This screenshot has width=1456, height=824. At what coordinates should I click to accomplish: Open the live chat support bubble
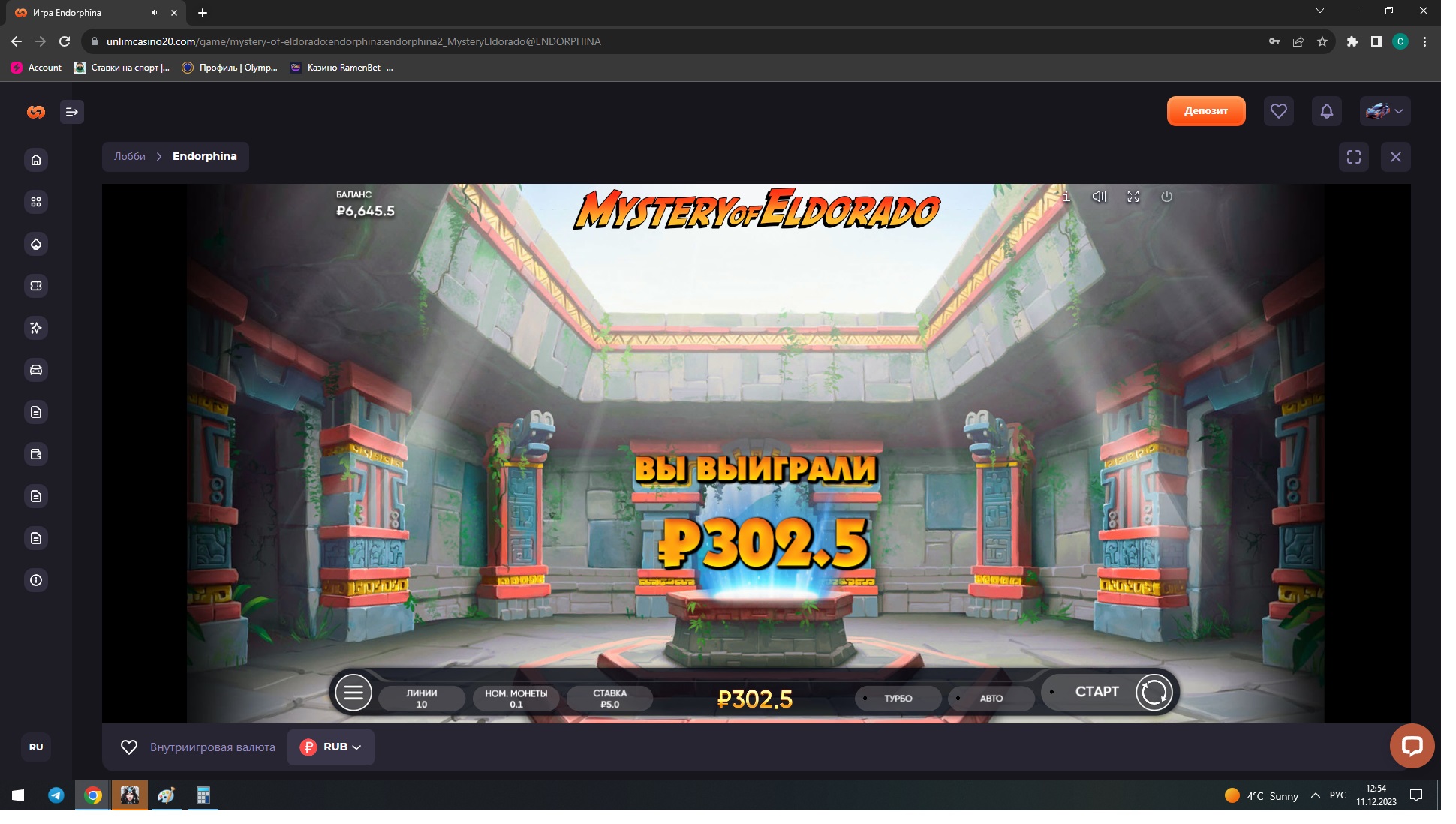coord(1412,745)
